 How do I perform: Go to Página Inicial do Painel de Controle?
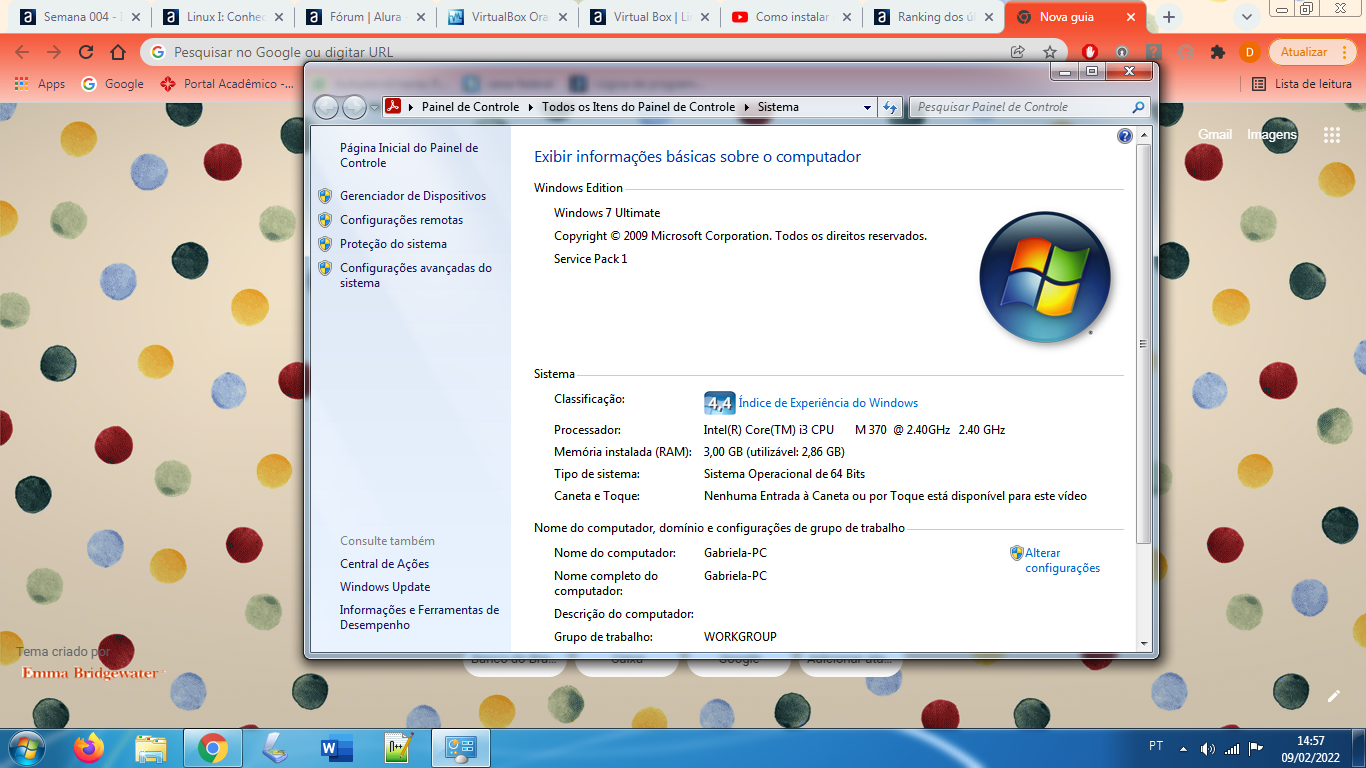[x=409, y=155]
